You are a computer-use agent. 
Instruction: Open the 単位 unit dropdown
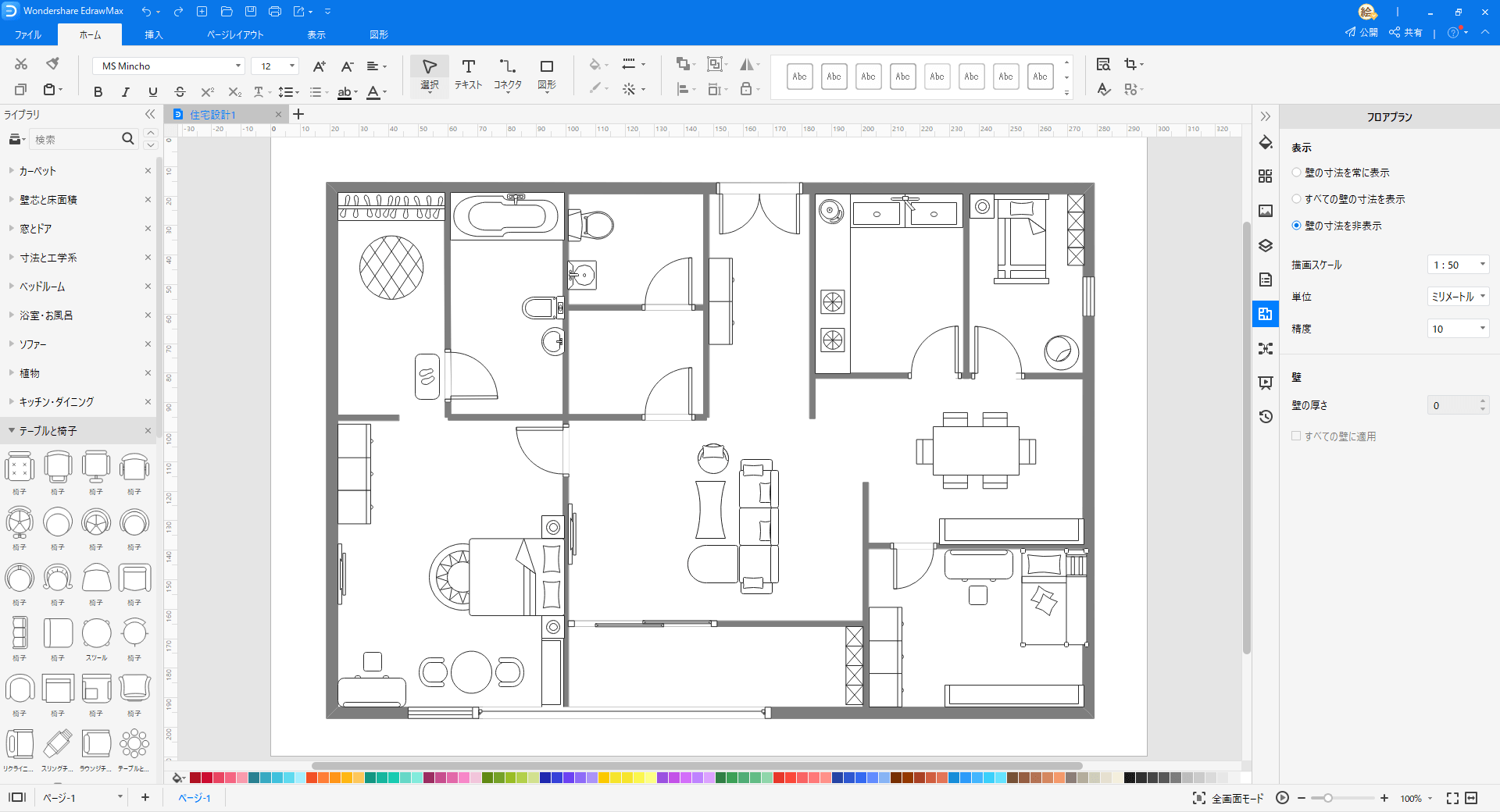point(1458,297)
